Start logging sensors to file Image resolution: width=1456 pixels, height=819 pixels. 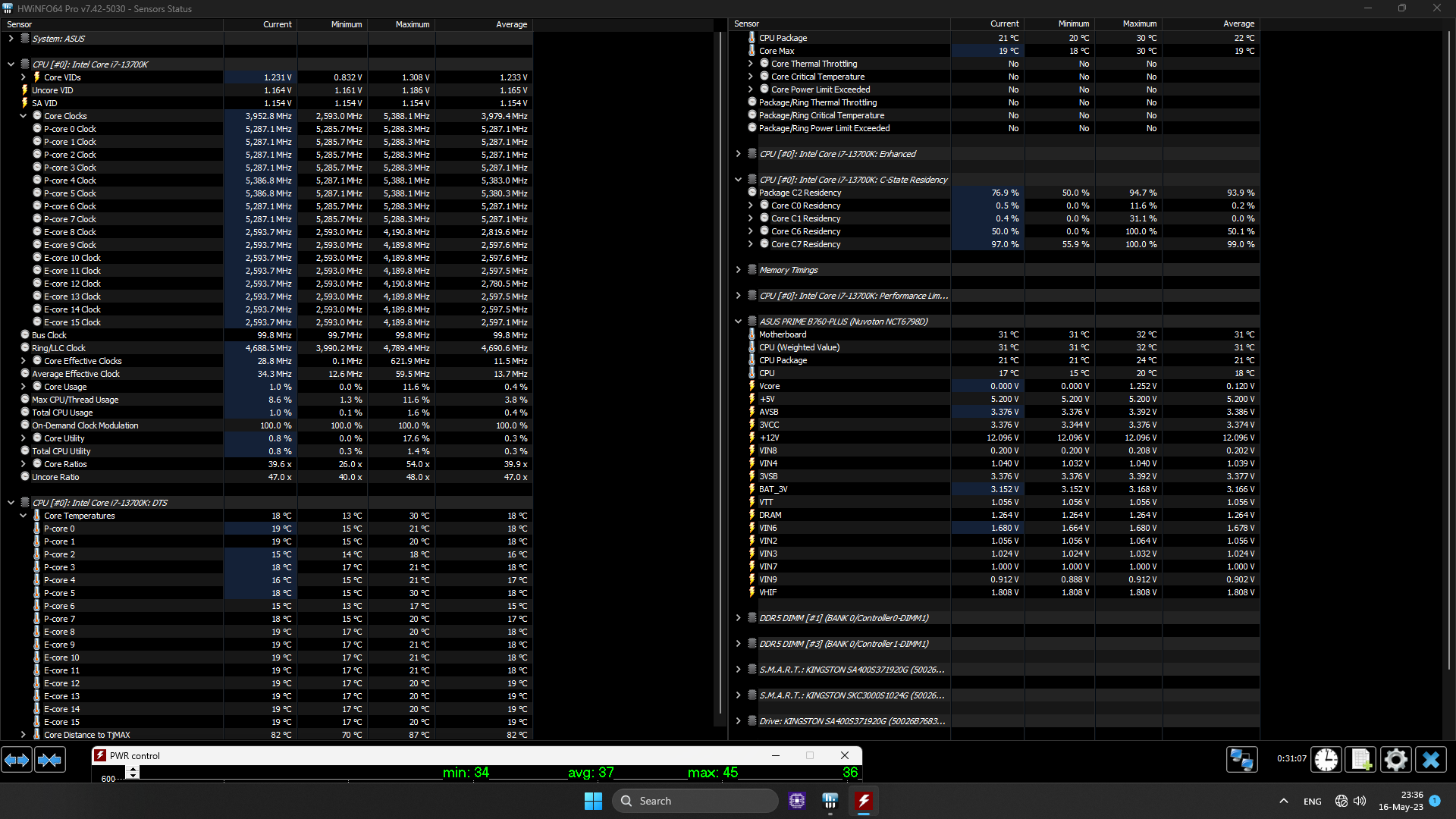(x=1361, y=760)
